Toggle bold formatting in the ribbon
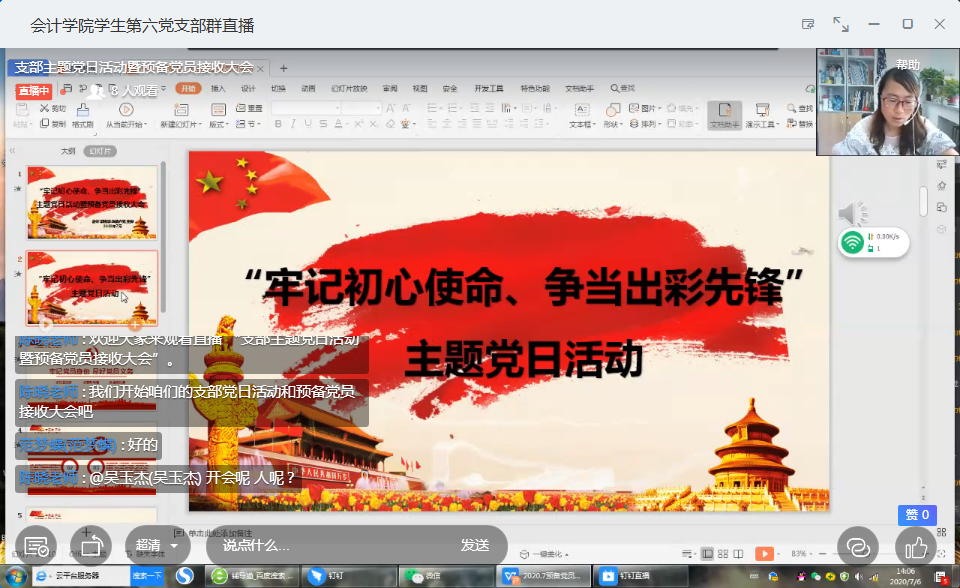 click(x=279, y=125)
